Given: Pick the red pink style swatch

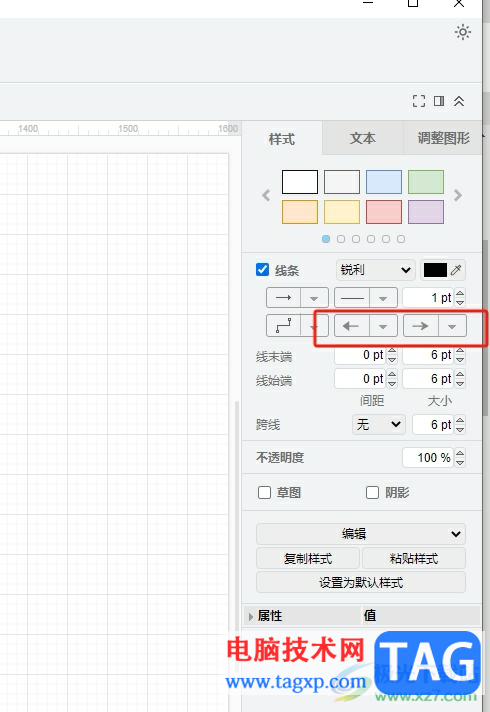Looking at the screenshot, I should tap(384, 212).
